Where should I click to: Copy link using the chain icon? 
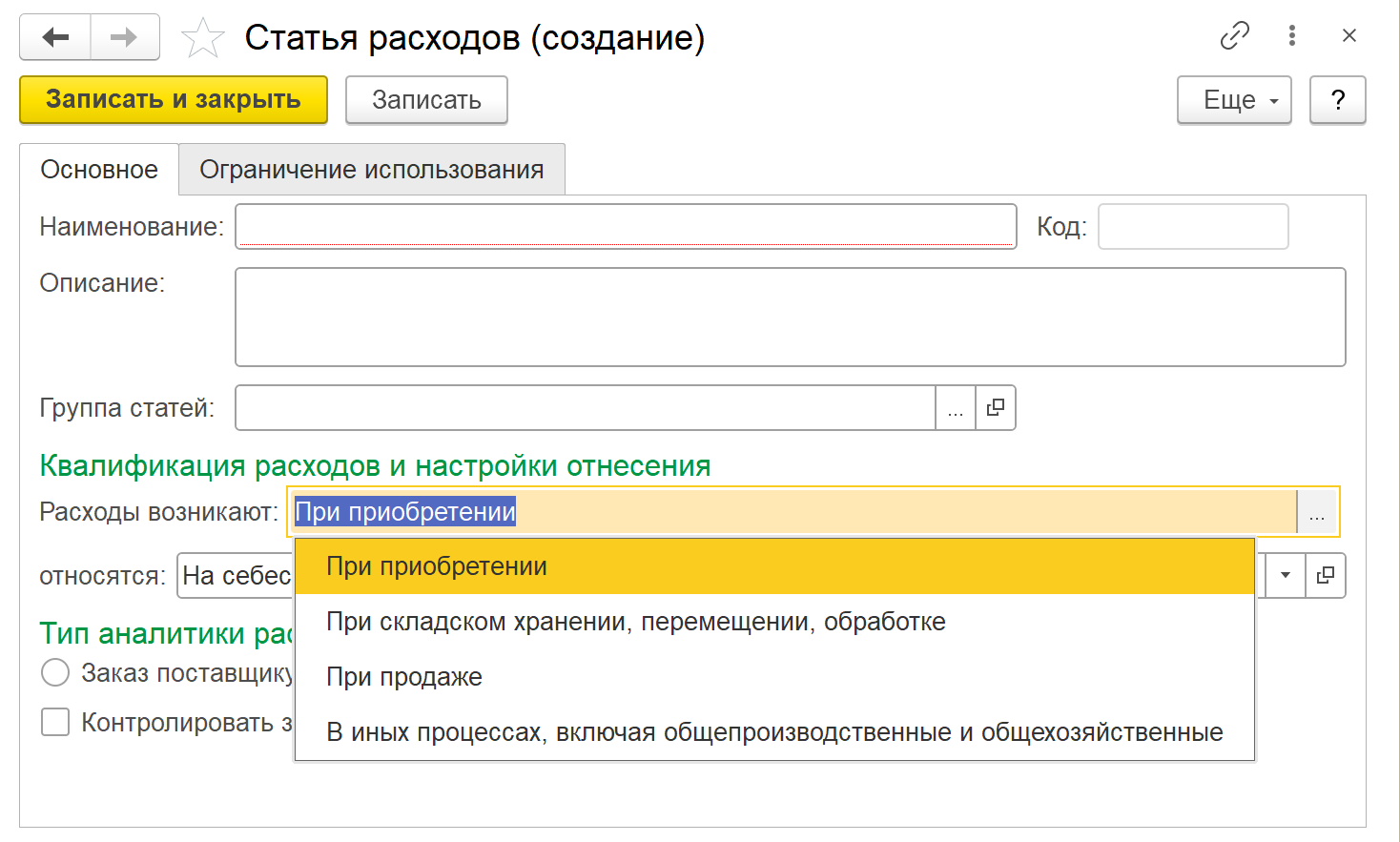click(x=1234, y=36)
